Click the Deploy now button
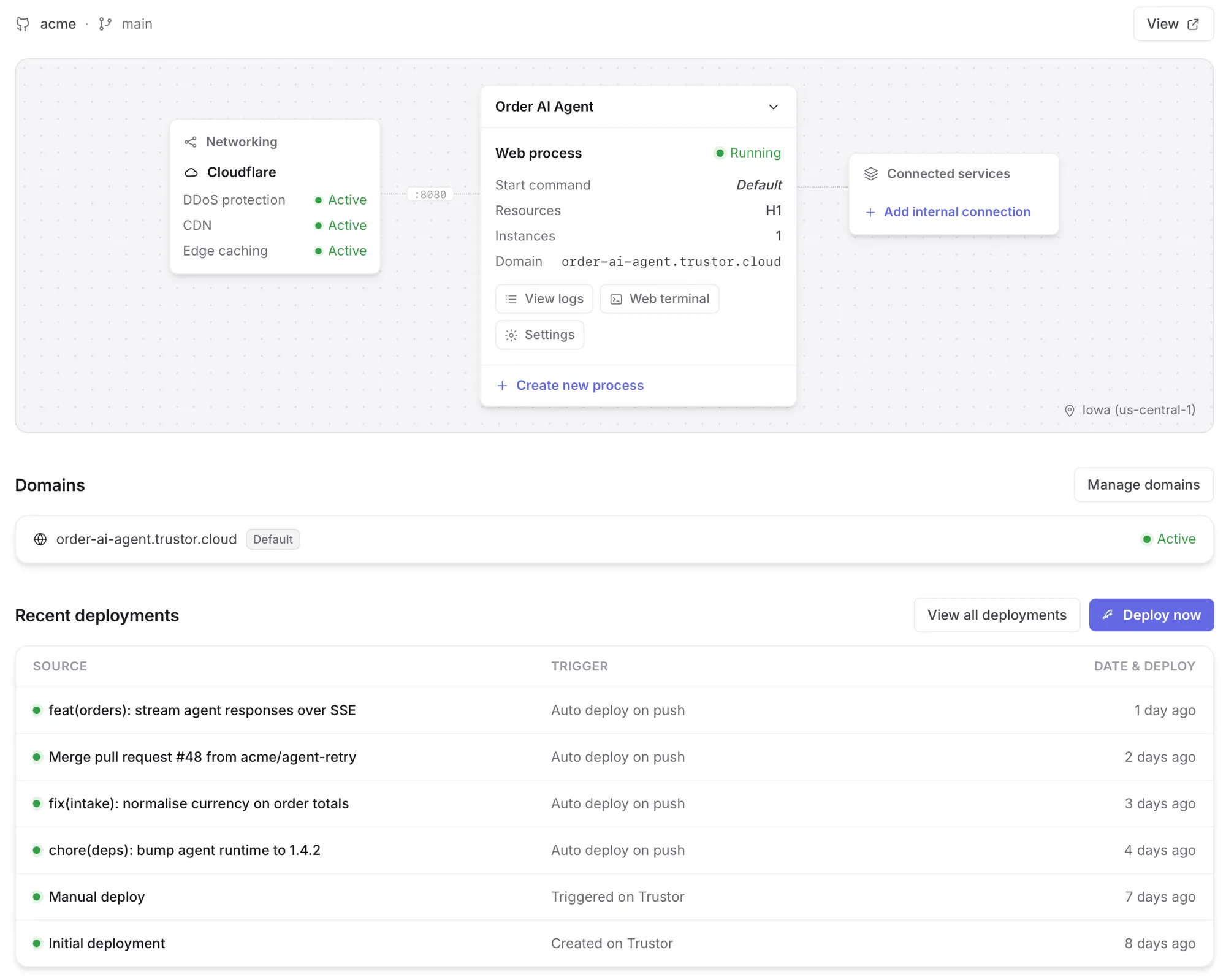The height and width of the screenshot is (980, 1226). [1151, 615]
